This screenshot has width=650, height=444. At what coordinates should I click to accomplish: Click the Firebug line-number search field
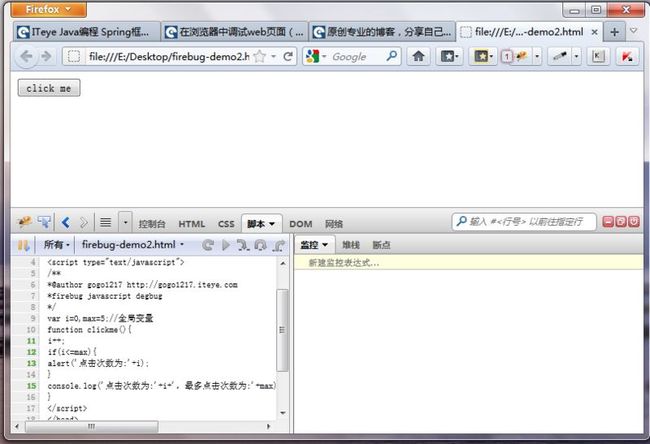coord(524,222)
